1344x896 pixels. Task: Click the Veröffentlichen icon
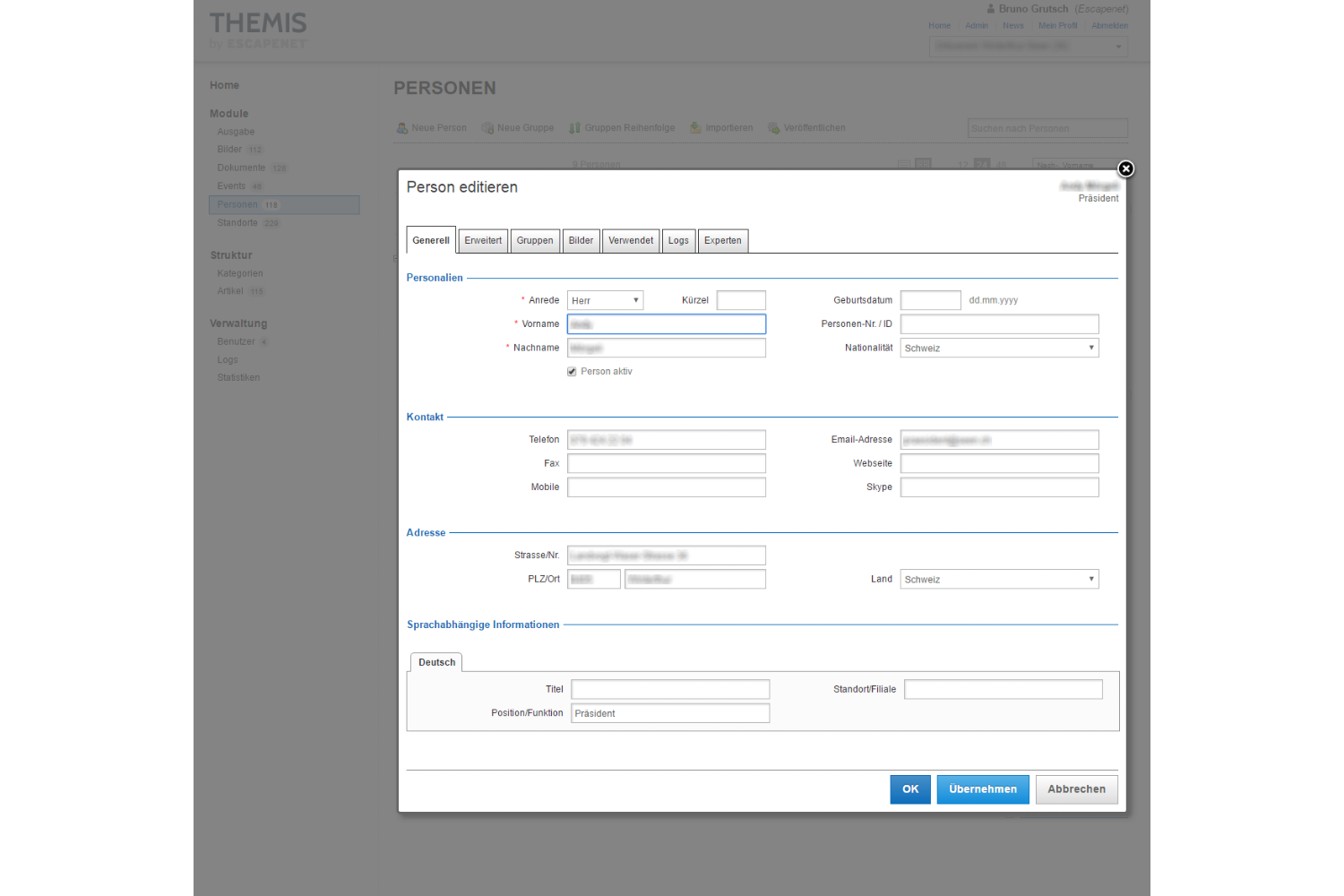click(x=774, y=128)
